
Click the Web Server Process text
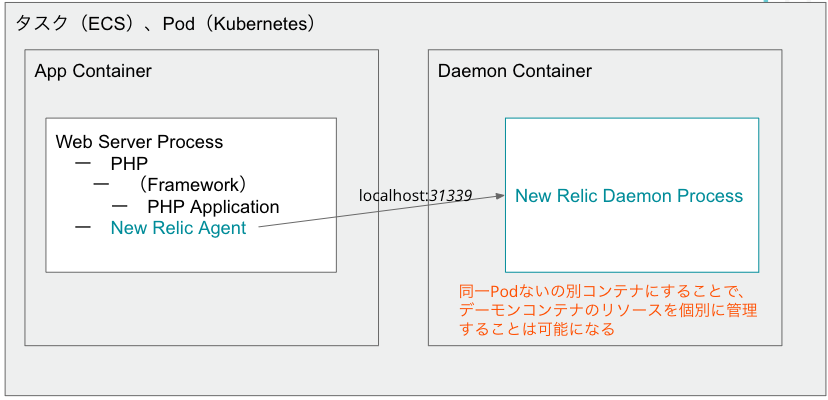point(139,142)
